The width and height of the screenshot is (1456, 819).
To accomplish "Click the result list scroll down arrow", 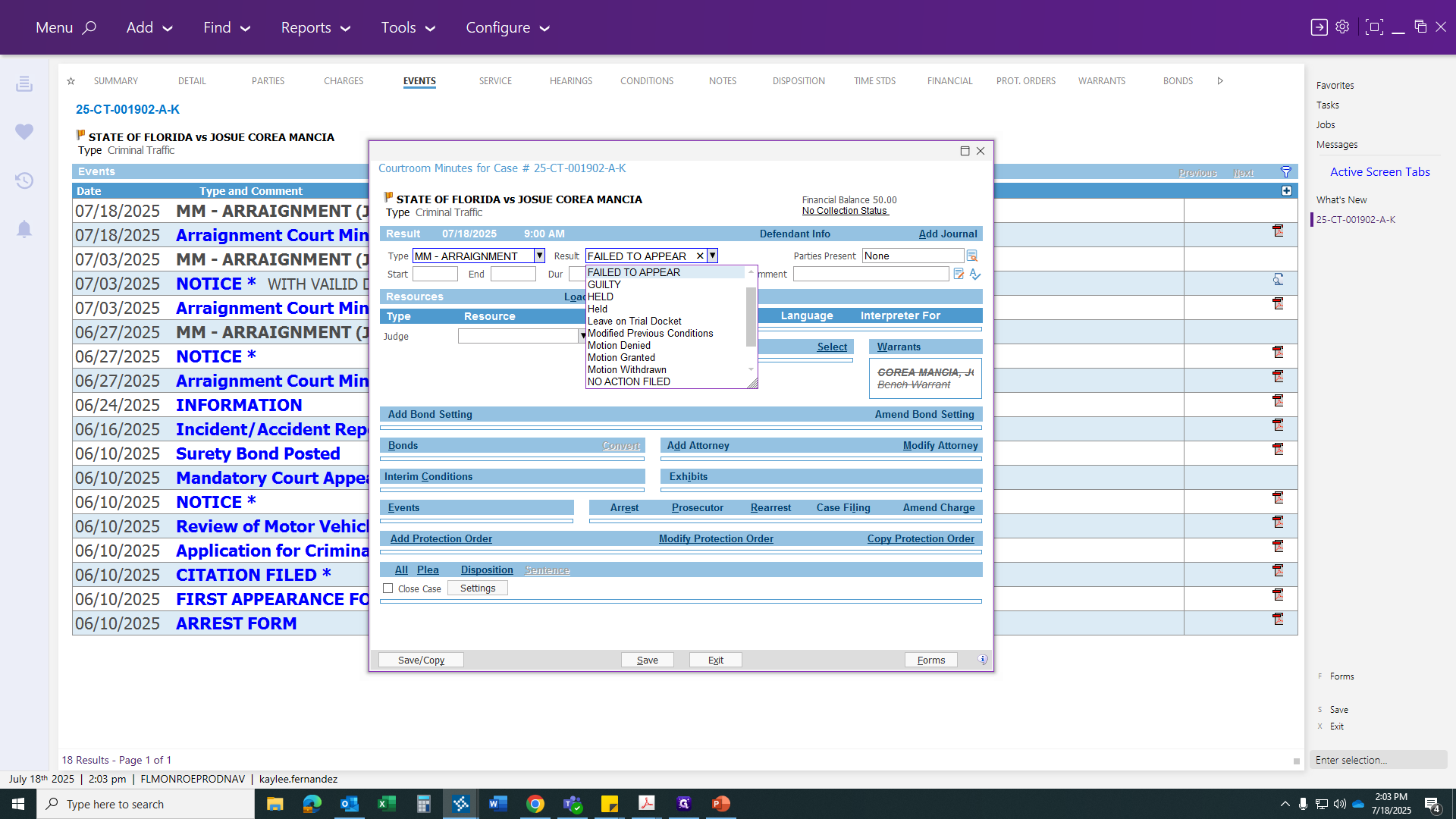I will click(x=751, y=370).
